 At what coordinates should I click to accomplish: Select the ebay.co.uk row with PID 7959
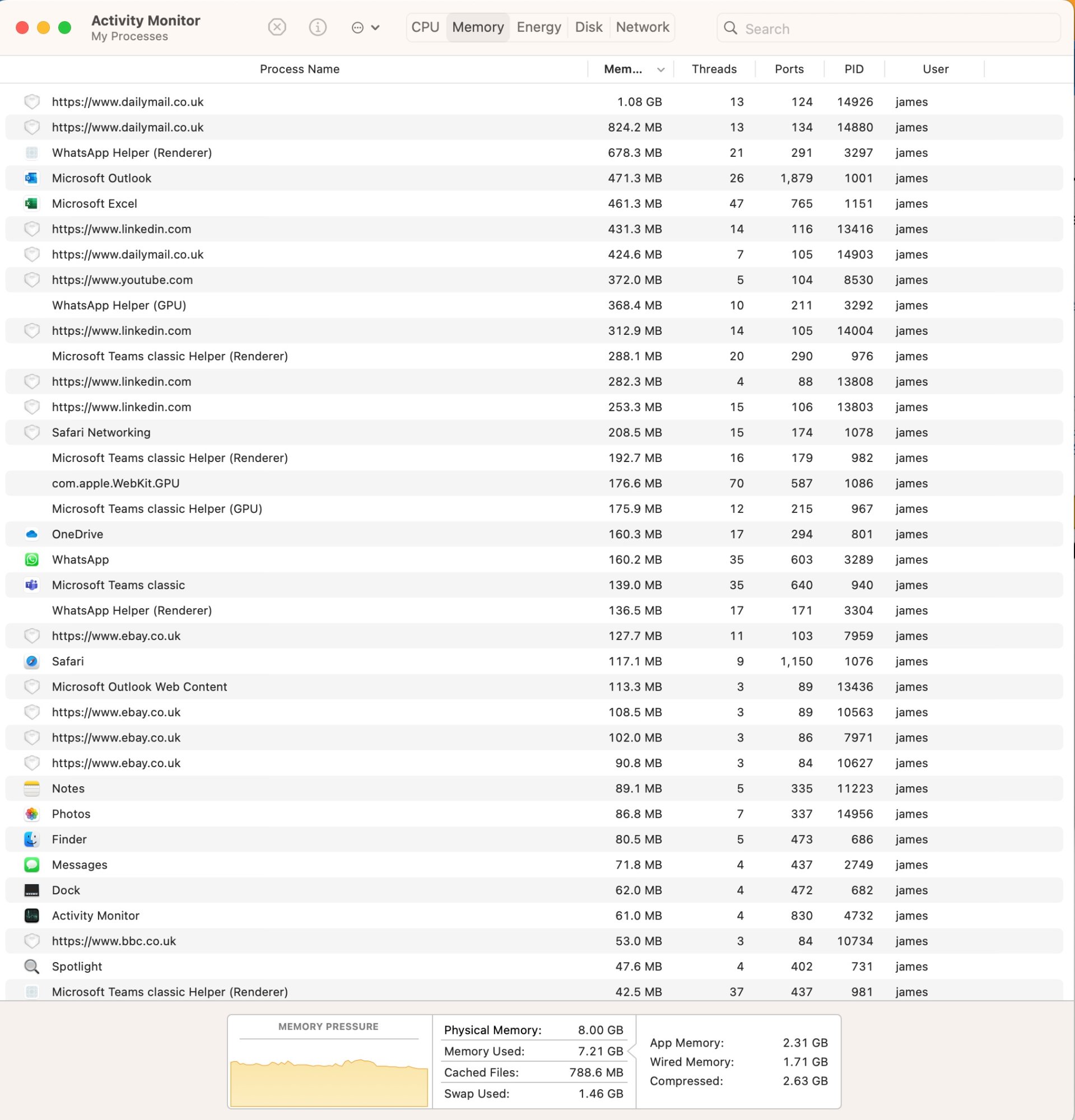(x=534, y=636)
